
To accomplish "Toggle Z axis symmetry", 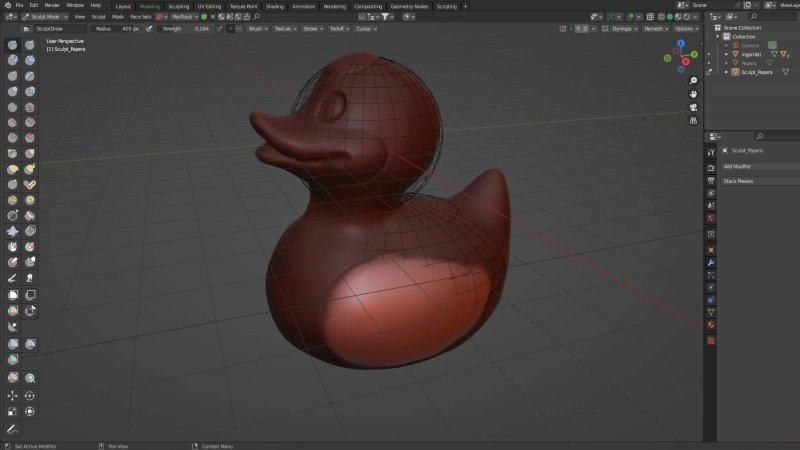I will (585, 29).
